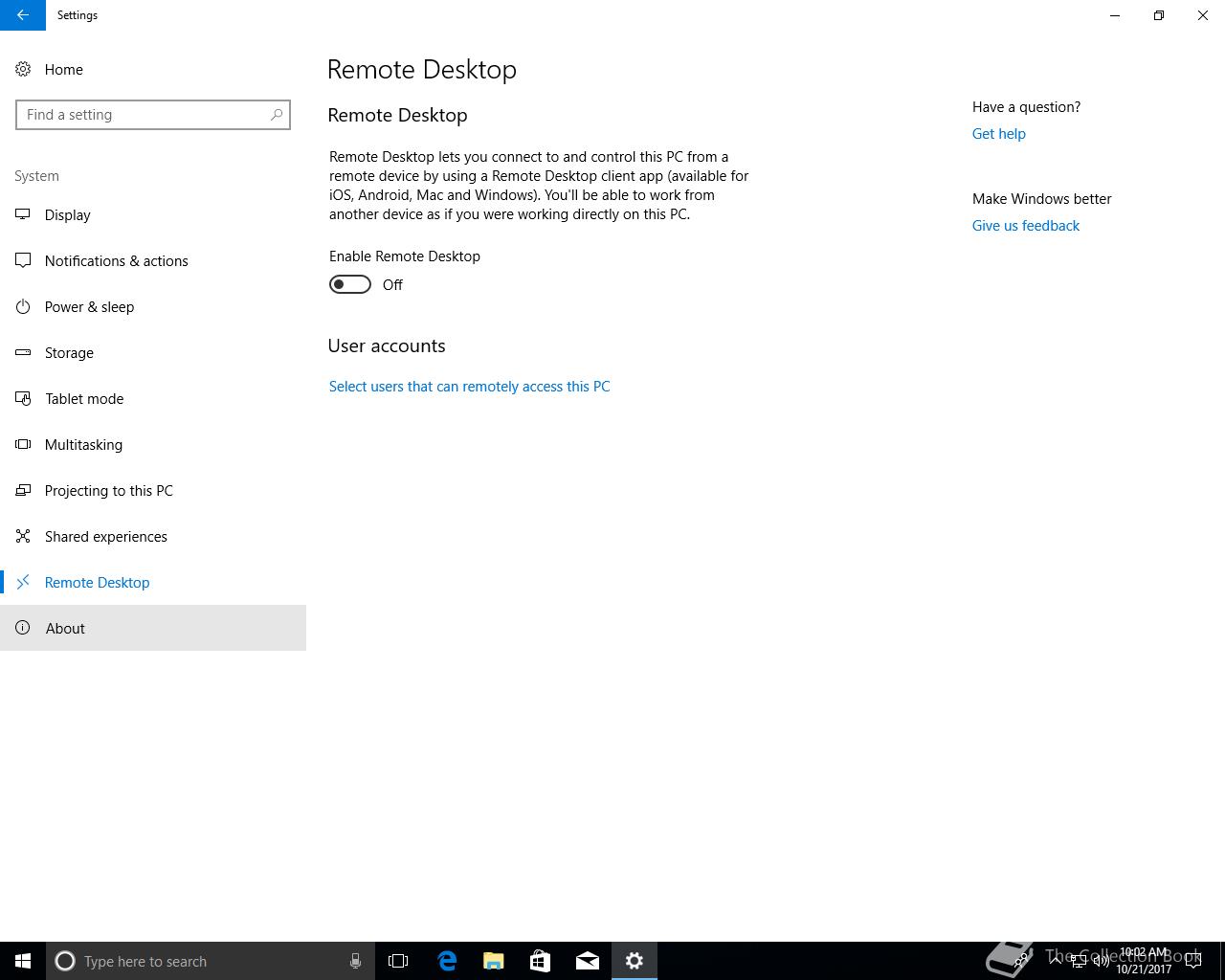
Task: Click the search magnifier in Find a setting
Action: [x=277, y=115]
